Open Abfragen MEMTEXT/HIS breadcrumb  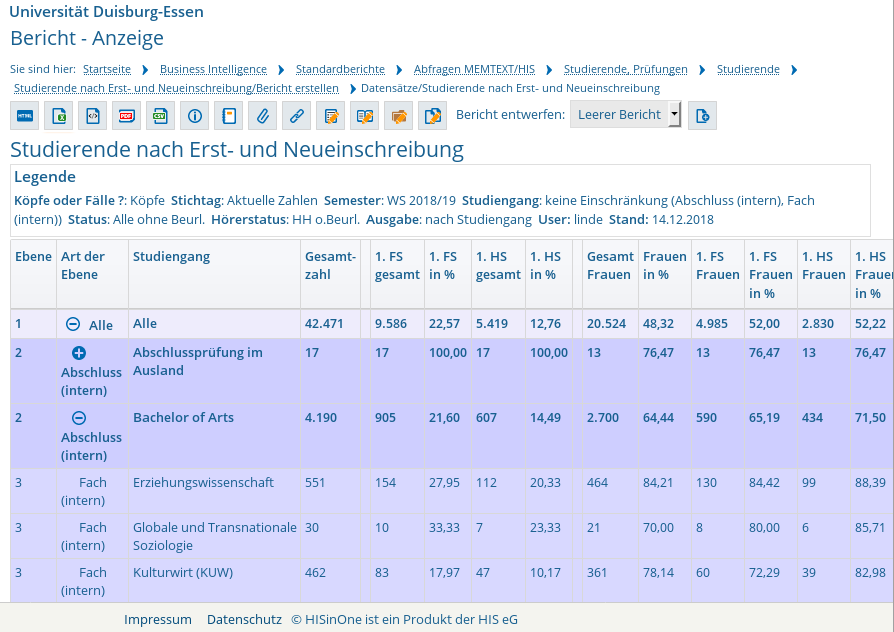pyautogui.click(x=474, y=69)
